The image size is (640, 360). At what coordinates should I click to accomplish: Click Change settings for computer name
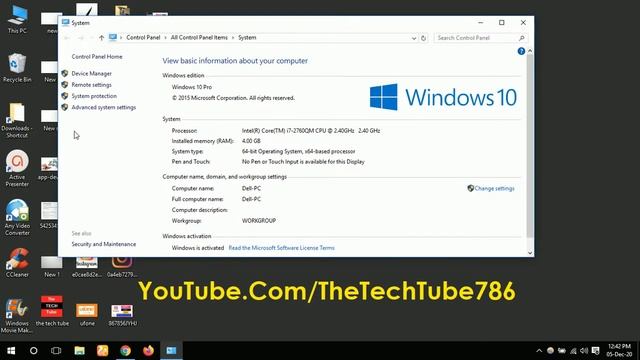tap(494, 189)
